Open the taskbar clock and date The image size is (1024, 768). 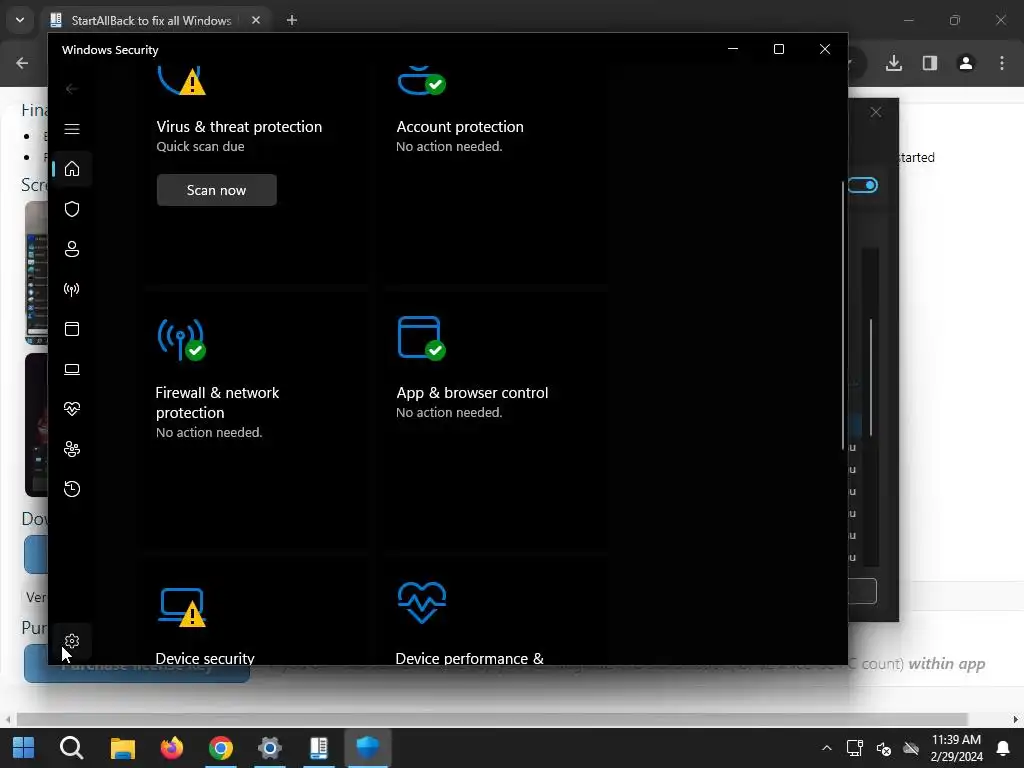[957, 748]
